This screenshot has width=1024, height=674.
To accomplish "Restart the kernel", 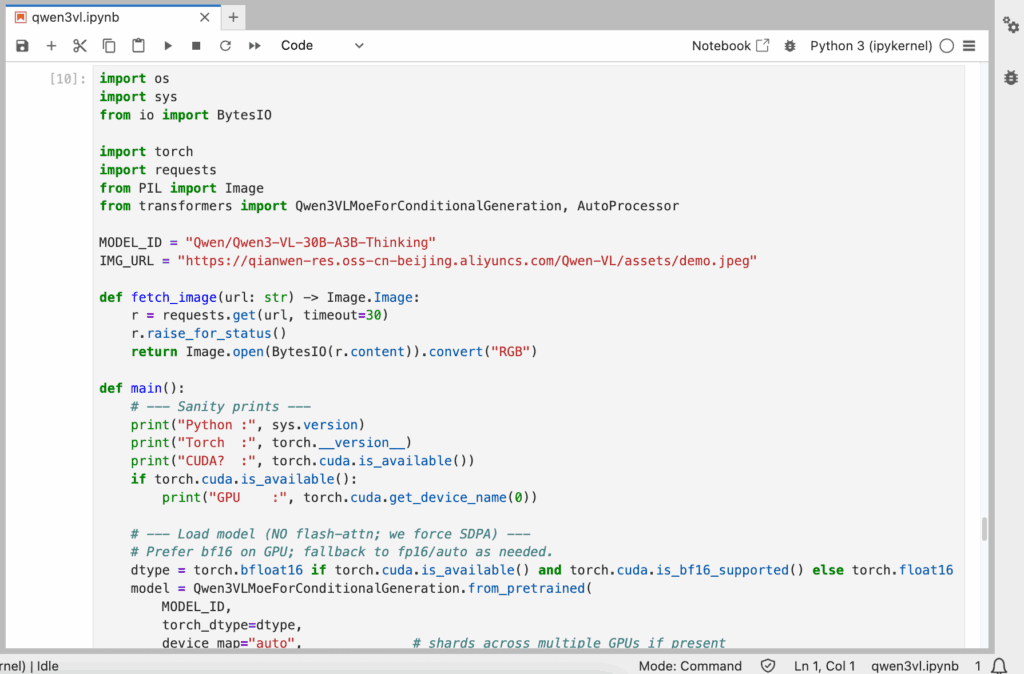I will pos(225,46).
